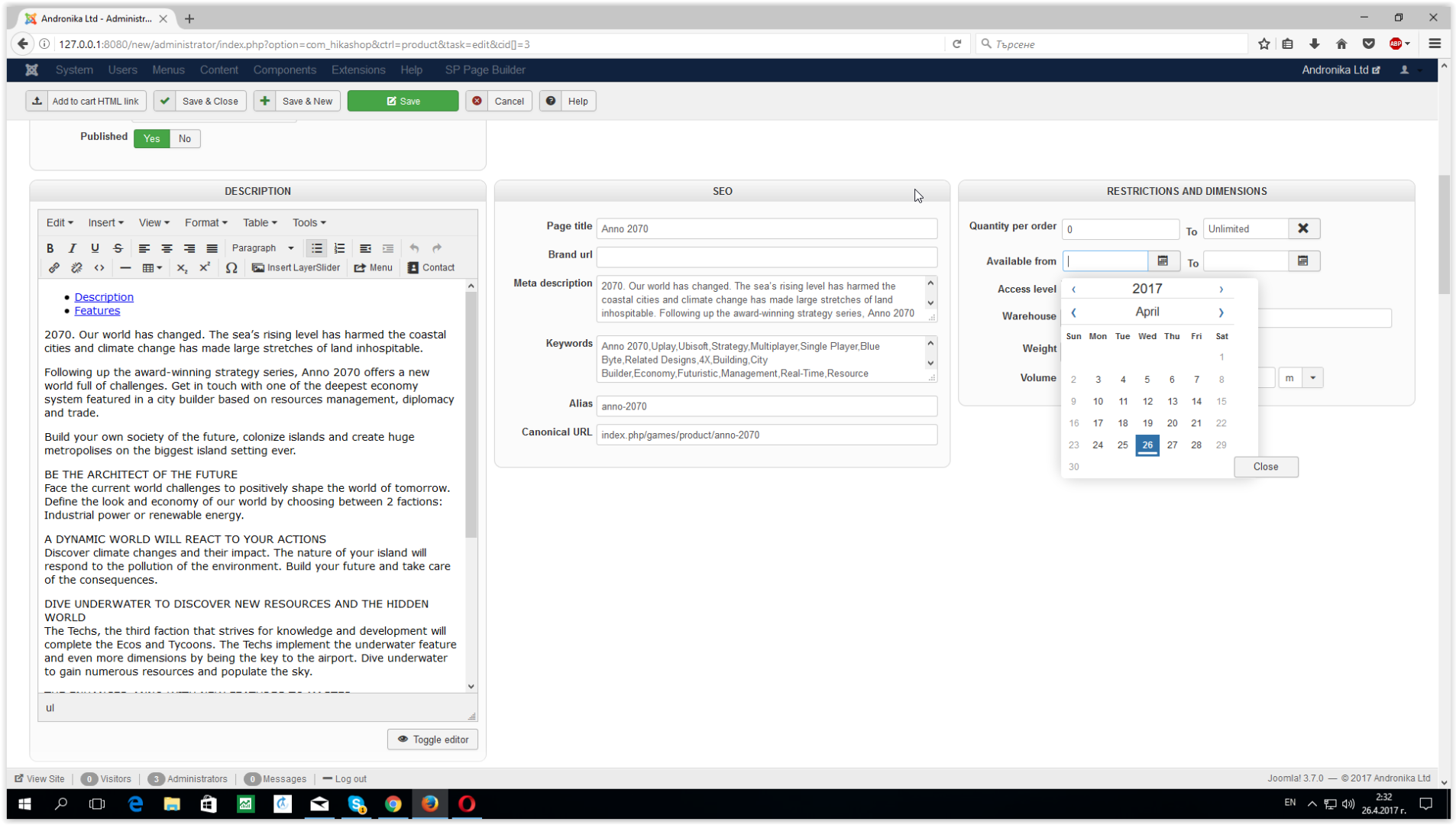
Task: Click the Alias input field
Action: pos(767,406)
